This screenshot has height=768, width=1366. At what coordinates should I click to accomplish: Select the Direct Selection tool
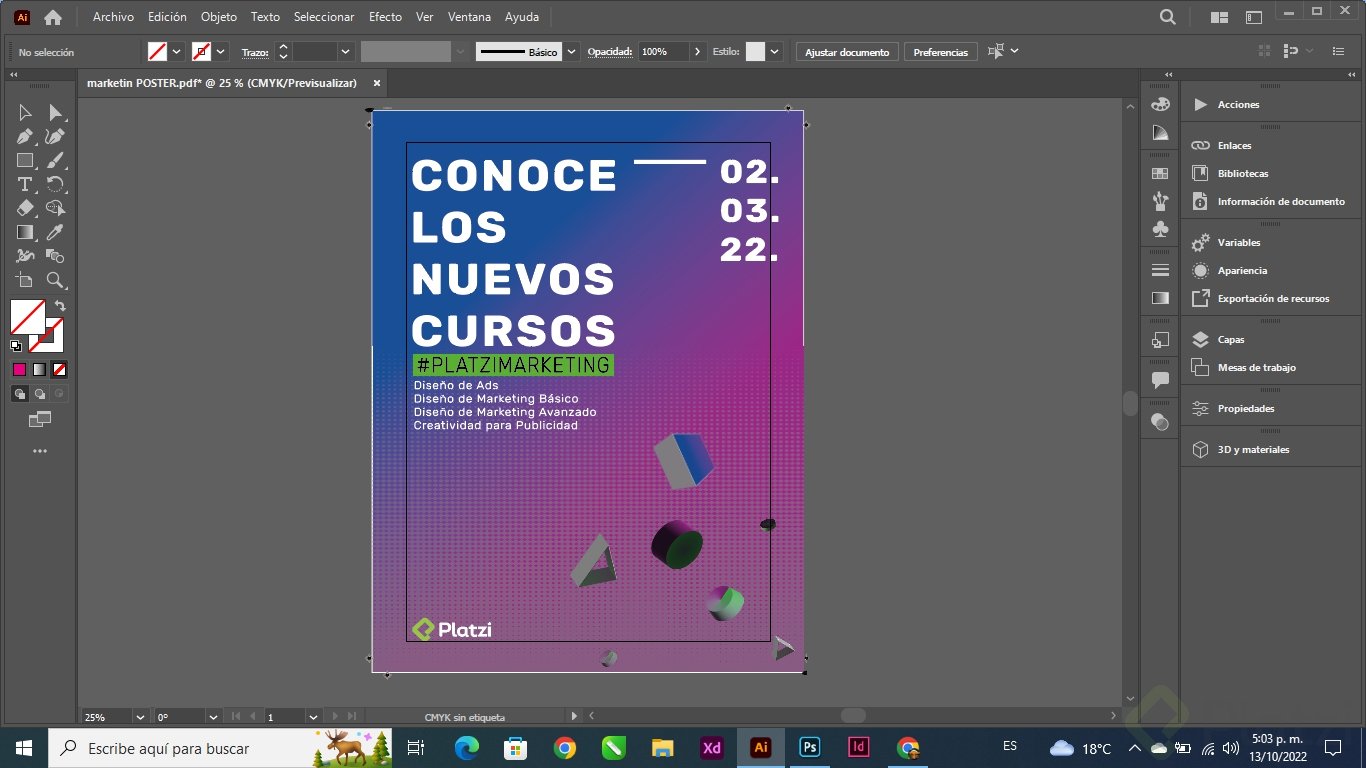click(55, 112)
